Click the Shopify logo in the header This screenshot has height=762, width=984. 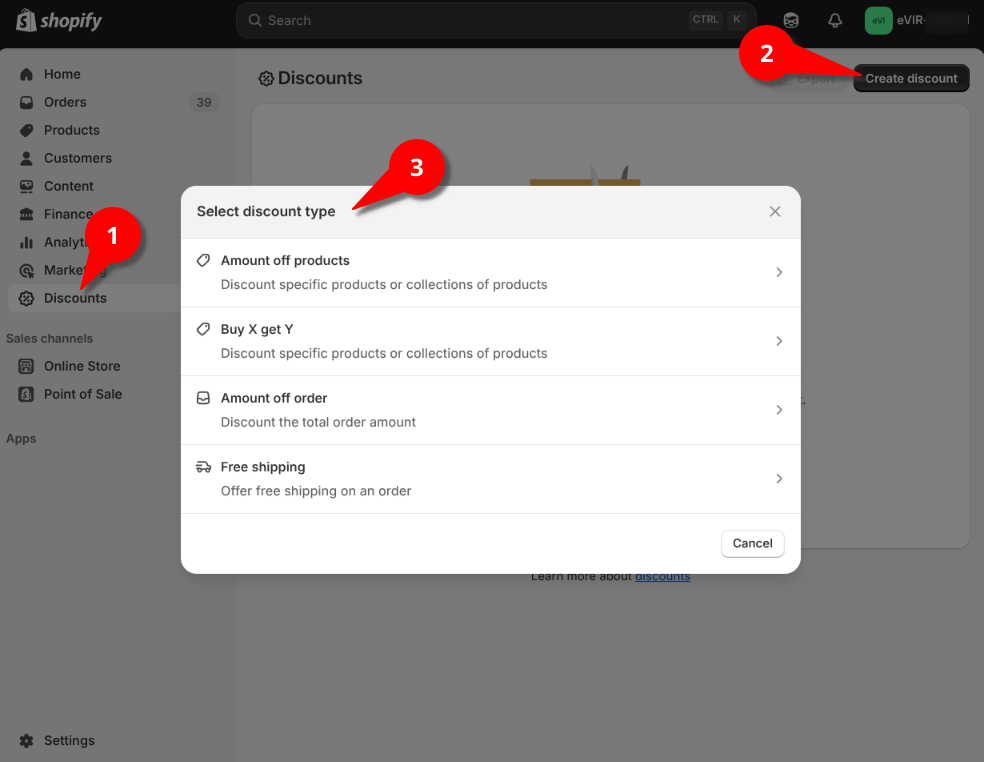[59, 20]
